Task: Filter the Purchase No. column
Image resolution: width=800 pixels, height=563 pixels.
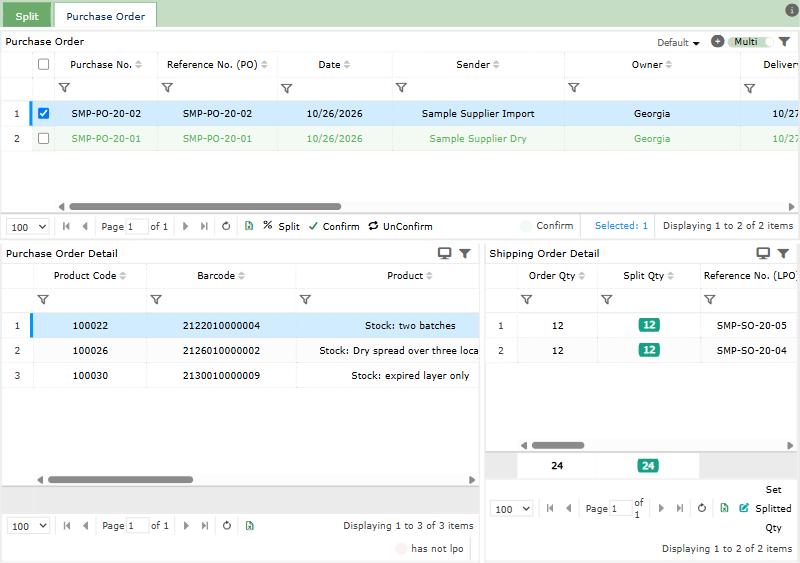Action: (64, 88)
